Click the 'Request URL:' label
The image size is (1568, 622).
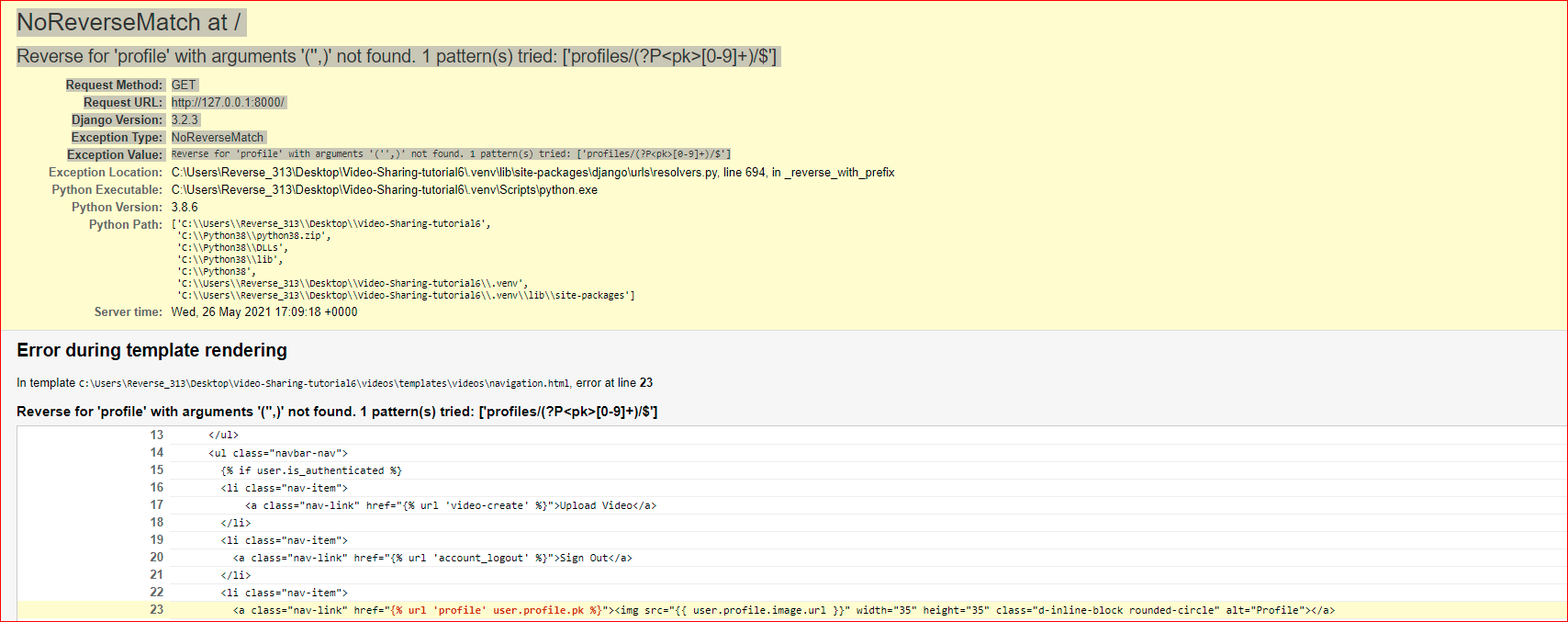(123, 102)
